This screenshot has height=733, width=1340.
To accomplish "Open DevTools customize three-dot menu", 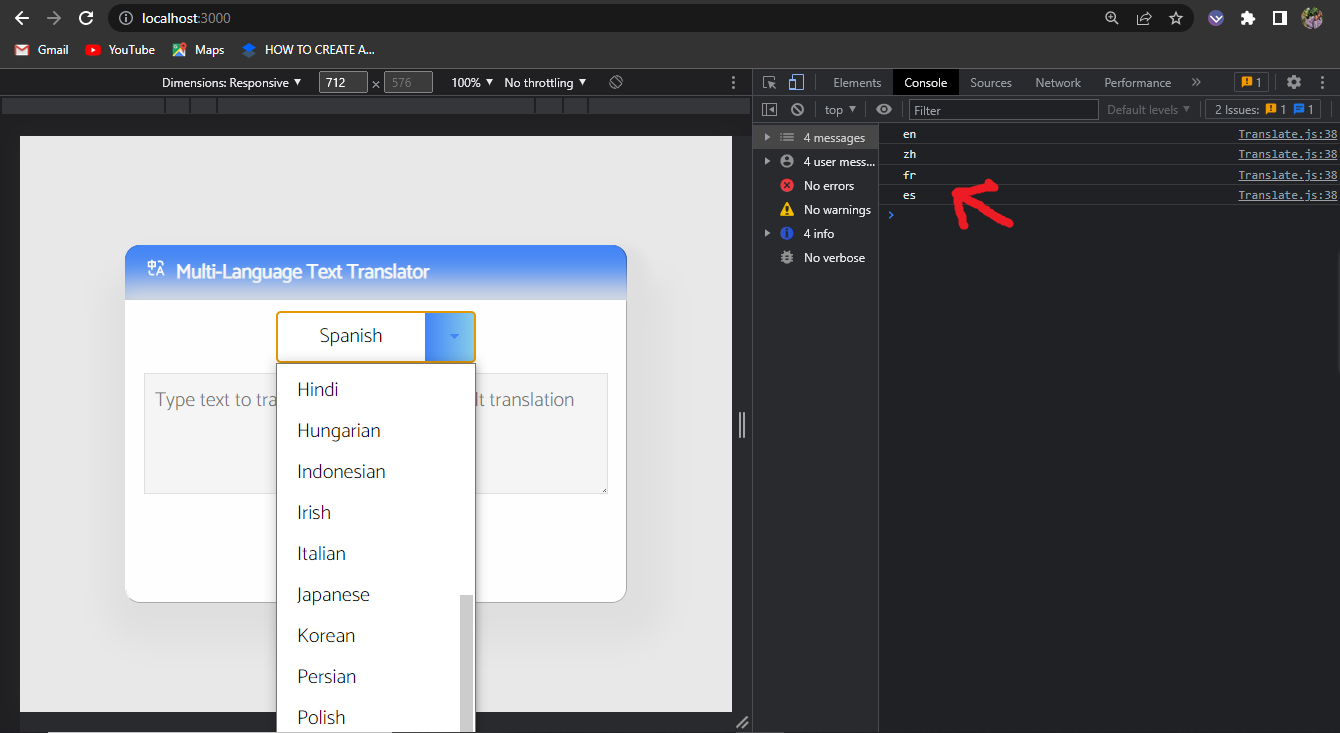I will pos(1323,82).
